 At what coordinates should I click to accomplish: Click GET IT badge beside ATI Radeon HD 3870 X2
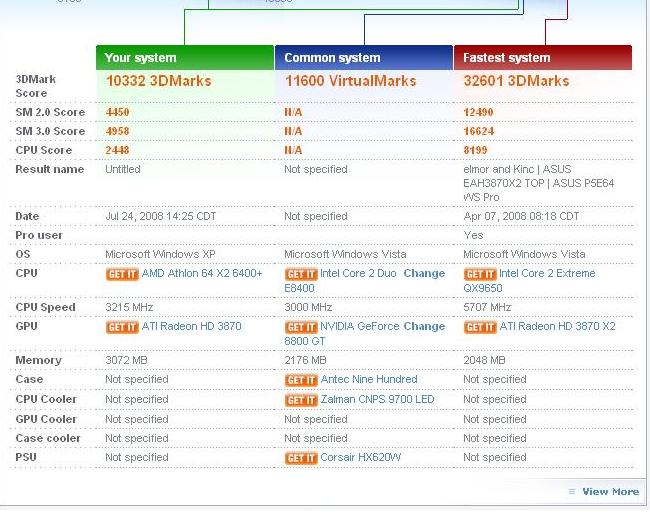click(x=480, y=328)
